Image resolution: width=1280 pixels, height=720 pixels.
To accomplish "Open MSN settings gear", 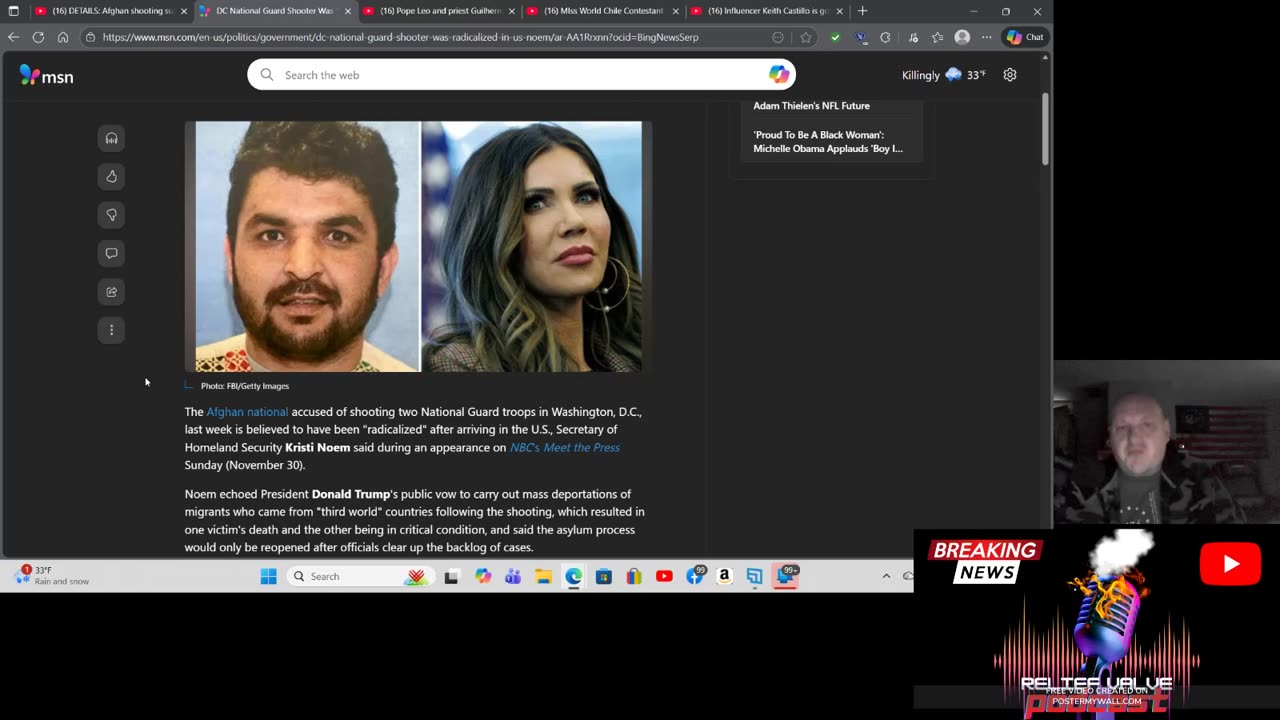I will click(x=1010, y=75).
